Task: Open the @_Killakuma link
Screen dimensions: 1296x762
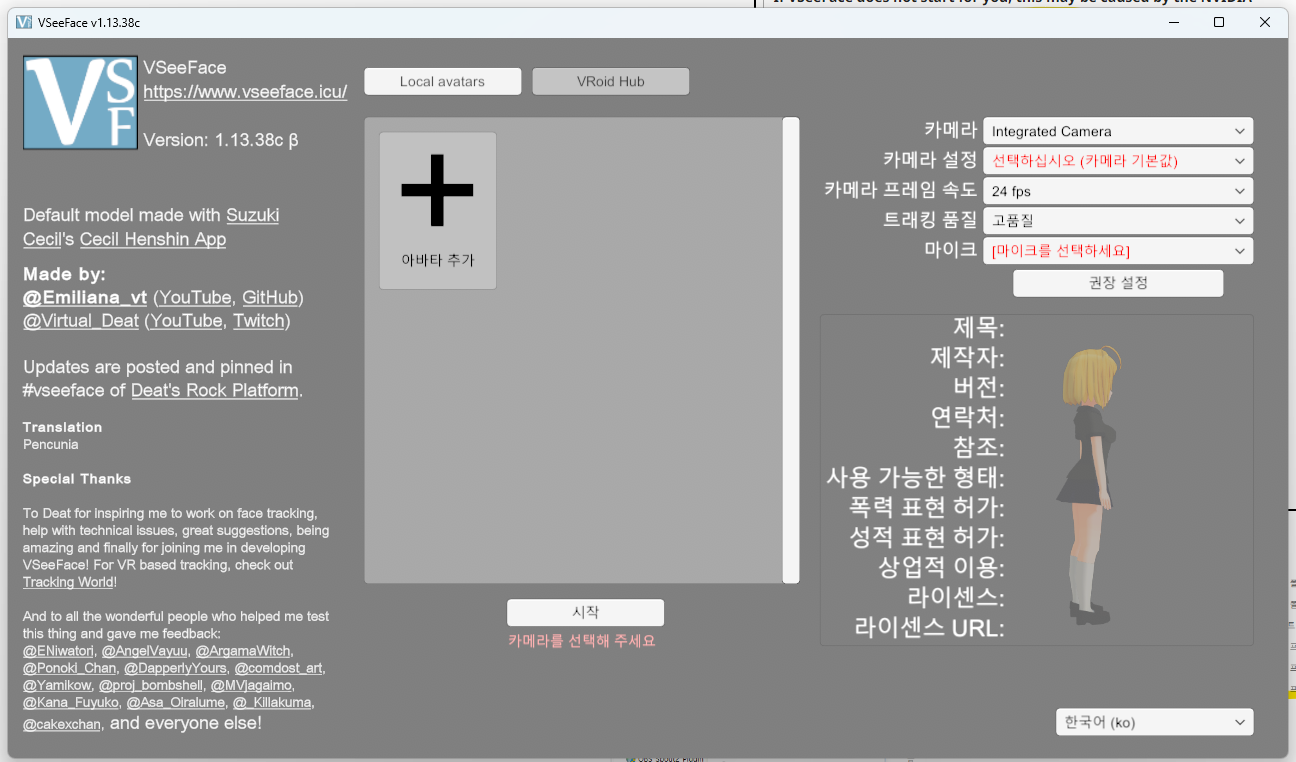Action: 271,703
